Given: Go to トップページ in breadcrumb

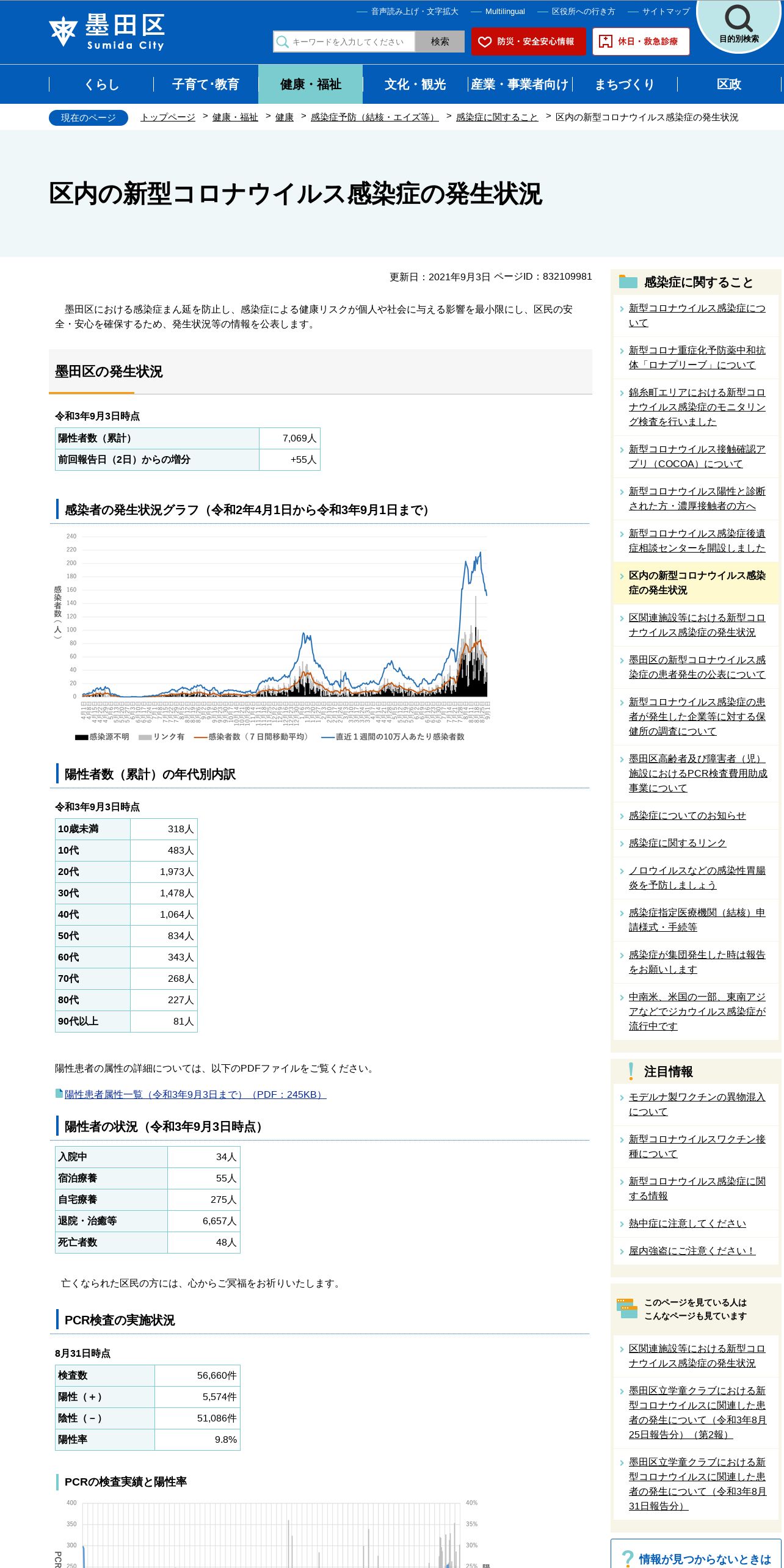Looking at the screenshot, I should (168, 117).
